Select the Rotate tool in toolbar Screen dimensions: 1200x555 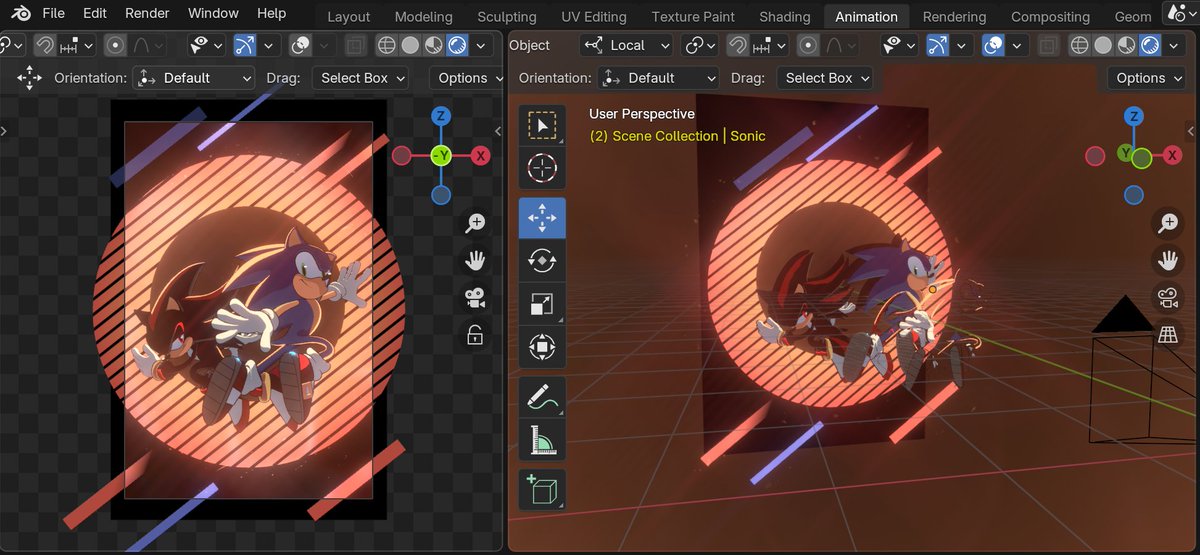(x=542, y=261)
